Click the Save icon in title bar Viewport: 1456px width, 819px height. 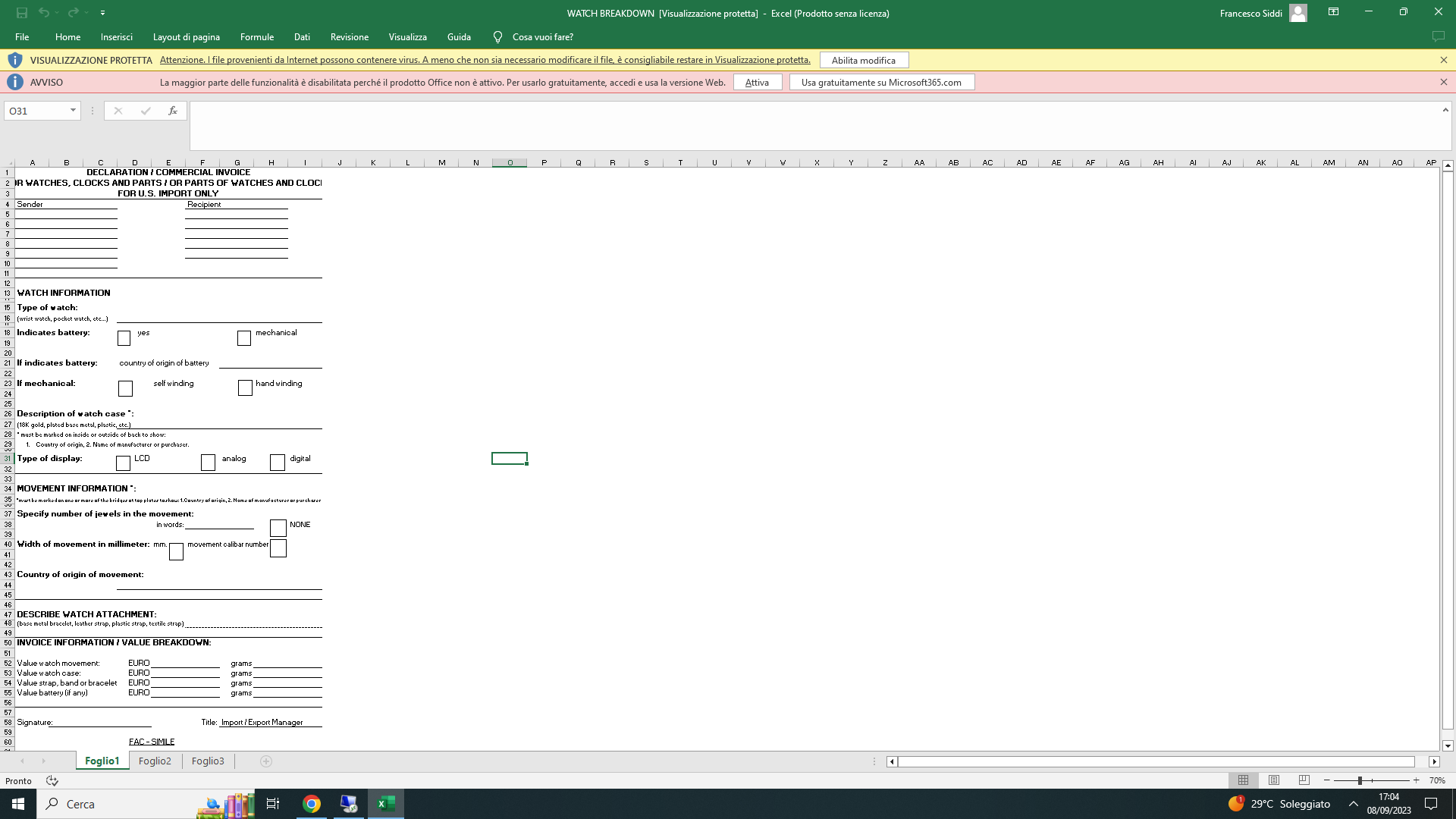22,13
